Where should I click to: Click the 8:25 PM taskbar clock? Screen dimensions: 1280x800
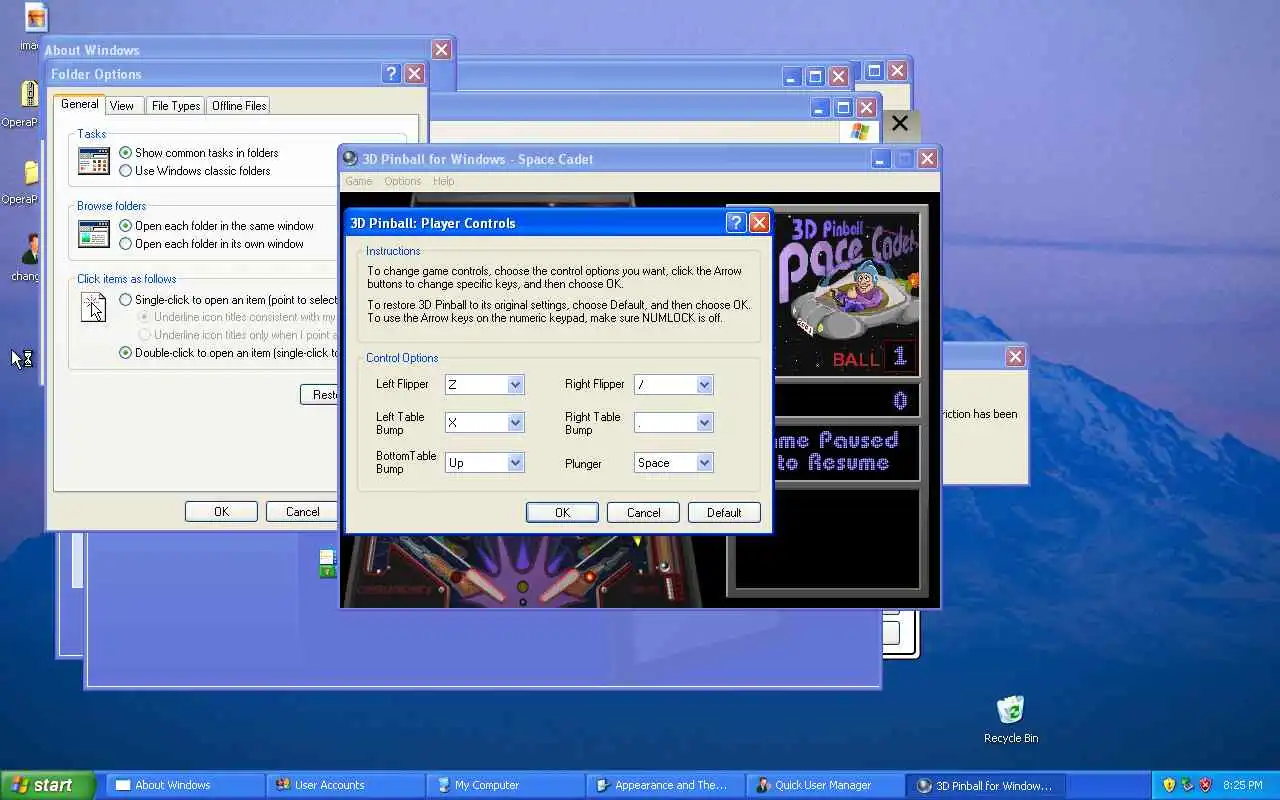[1242, 785]
